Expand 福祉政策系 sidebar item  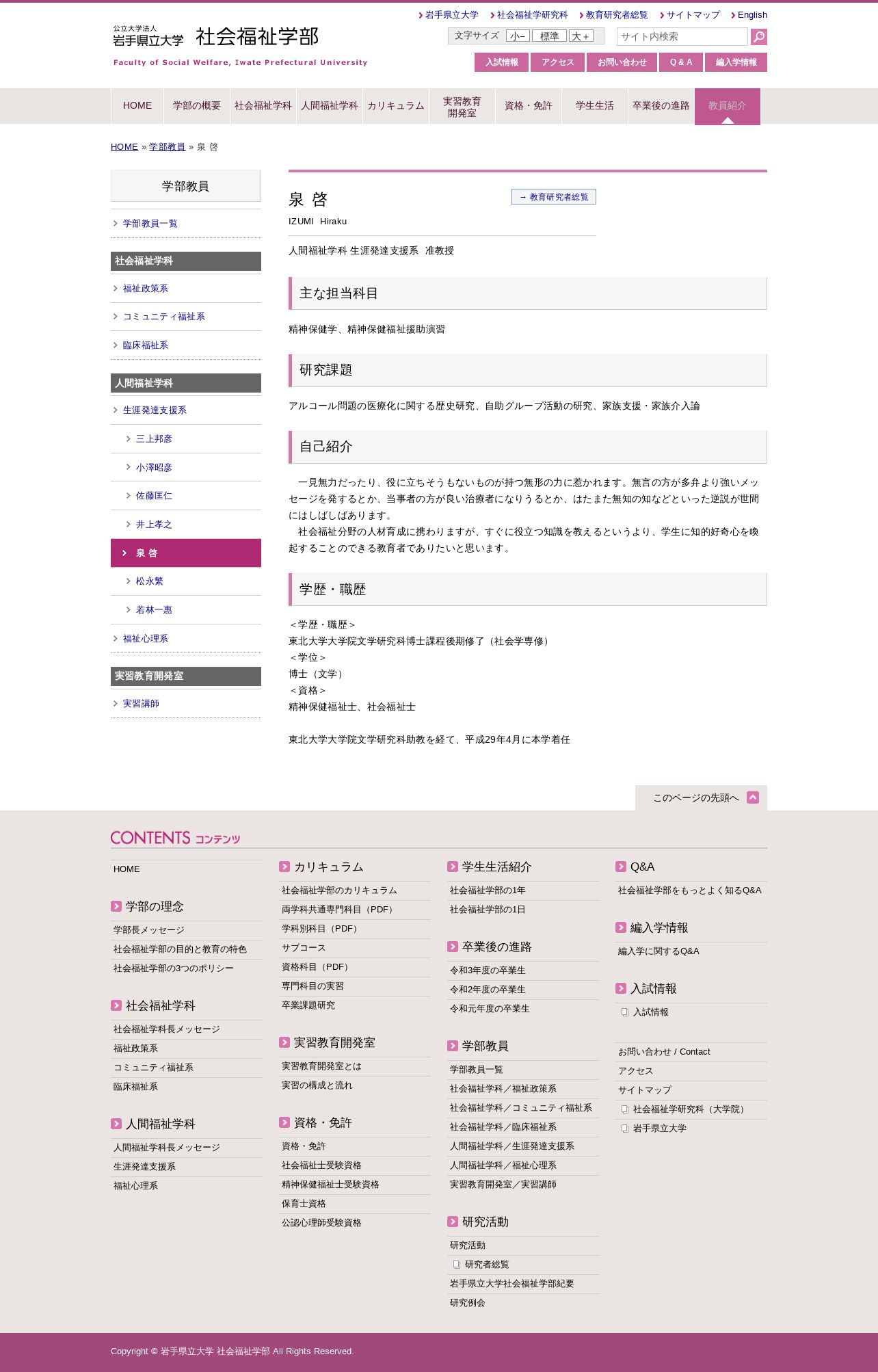186,289
